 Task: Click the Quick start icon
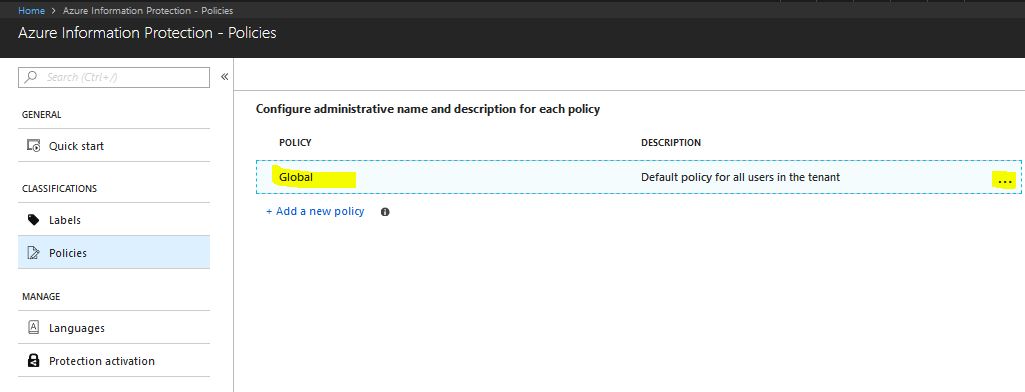tap(33, 146)
